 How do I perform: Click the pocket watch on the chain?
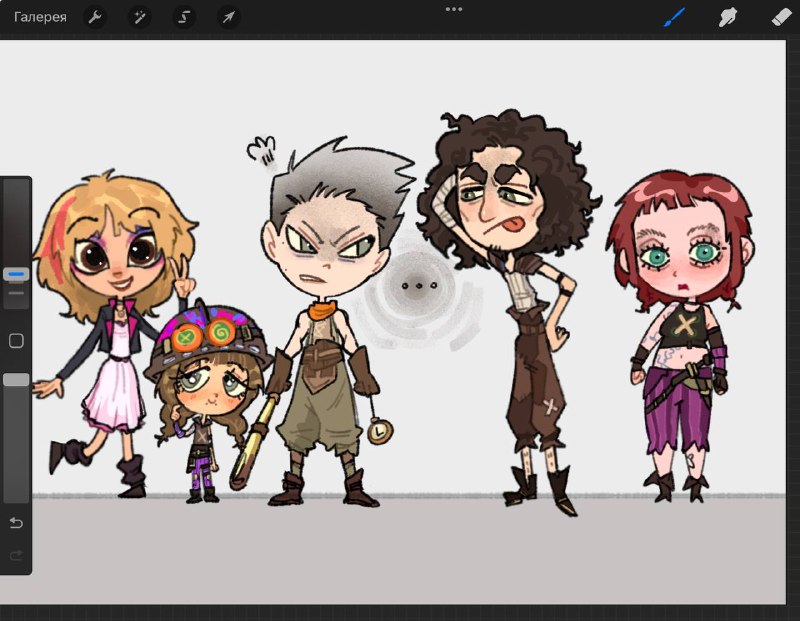pyautogui.click(x=380, y=431)
